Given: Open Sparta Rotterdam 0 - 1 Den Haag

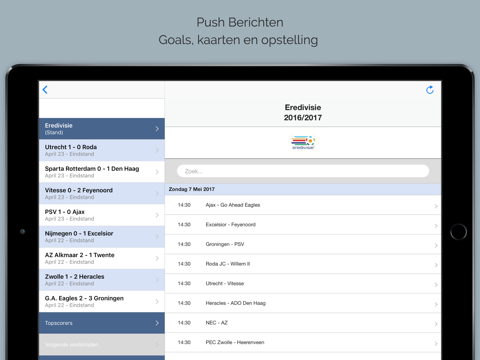Looking at the screenshot, I should click(102, 172).
